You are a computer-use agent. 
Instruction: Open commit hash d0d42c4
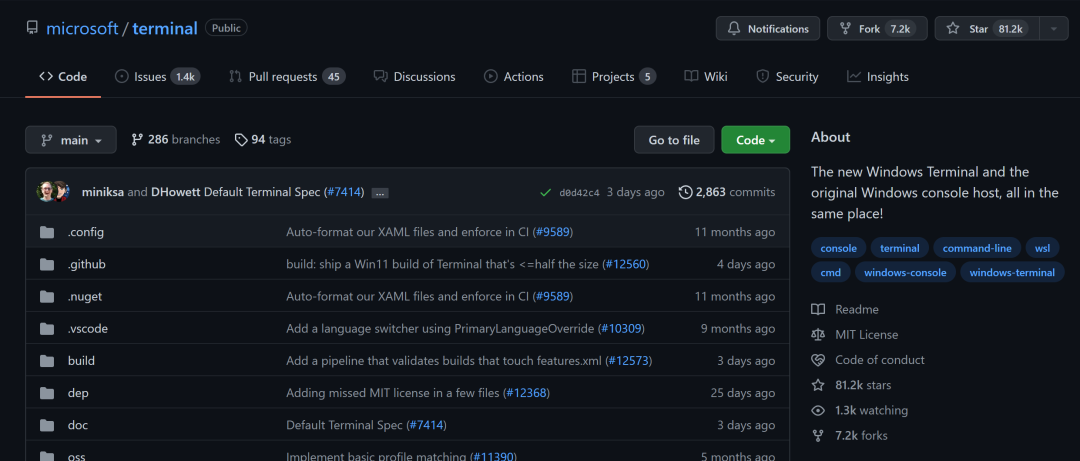click(579, 192)
